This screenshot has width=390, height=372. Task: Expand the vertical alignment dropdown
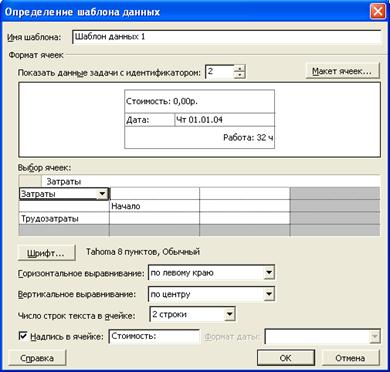coord(269,294)
